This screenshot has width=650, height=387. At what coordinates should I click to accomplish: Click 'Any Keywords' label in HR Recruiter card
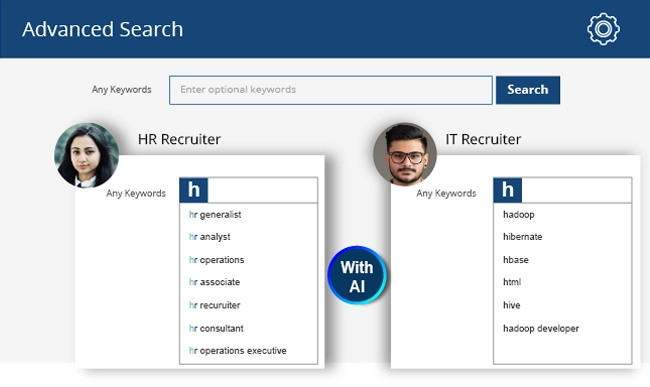[x=136, y=194]
